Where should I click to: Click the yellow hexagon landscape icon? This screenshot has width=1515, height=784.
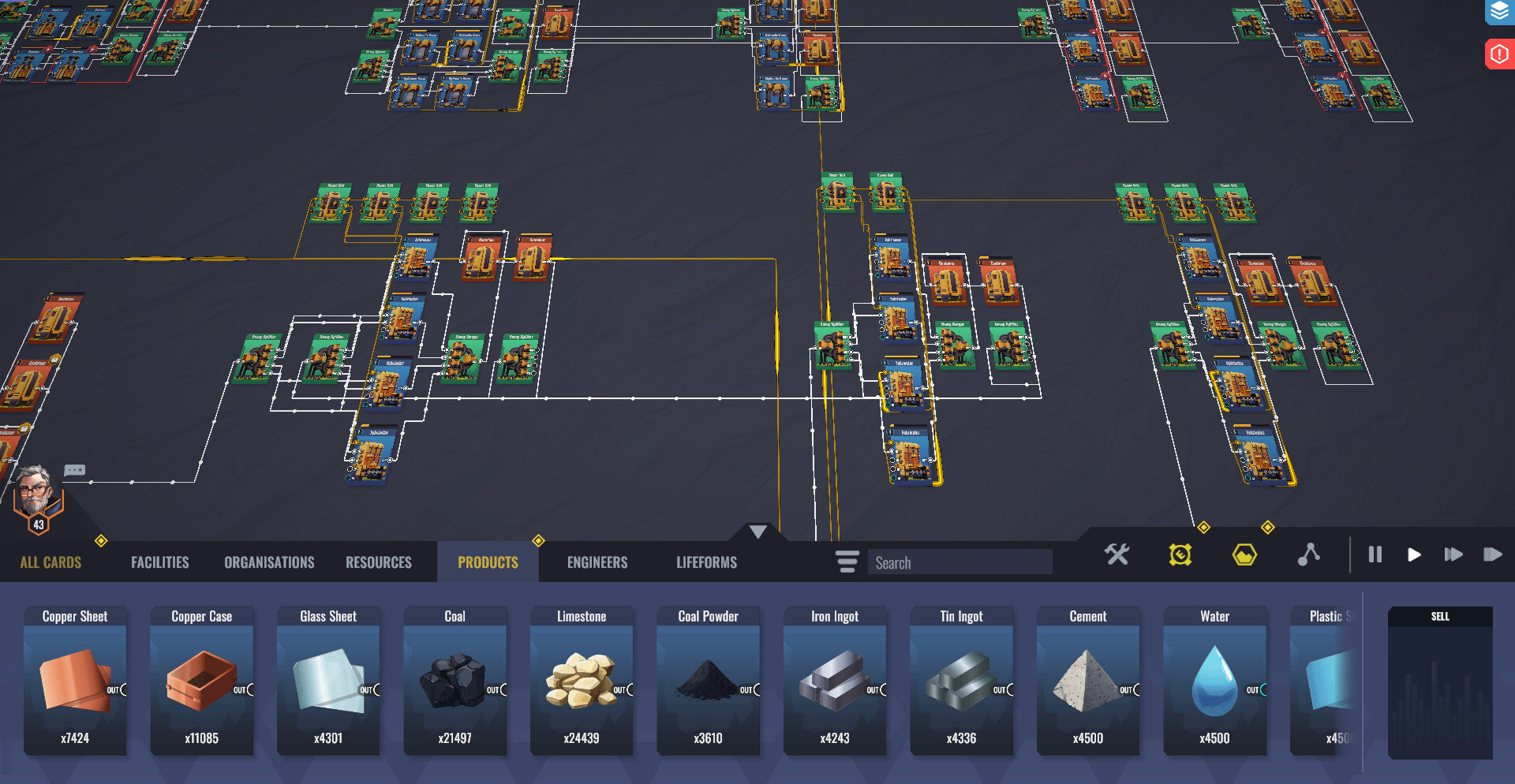coord(1244,555)
